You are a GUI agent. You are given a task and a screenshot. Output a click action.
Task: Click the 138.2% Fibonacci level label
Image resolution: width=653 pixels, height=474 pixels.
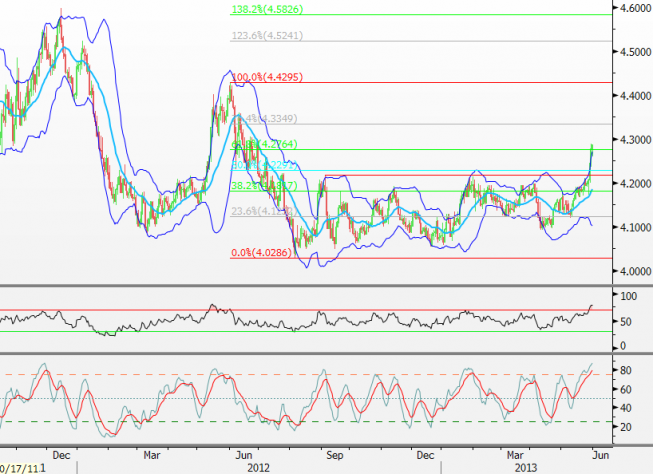click(266, 10)
